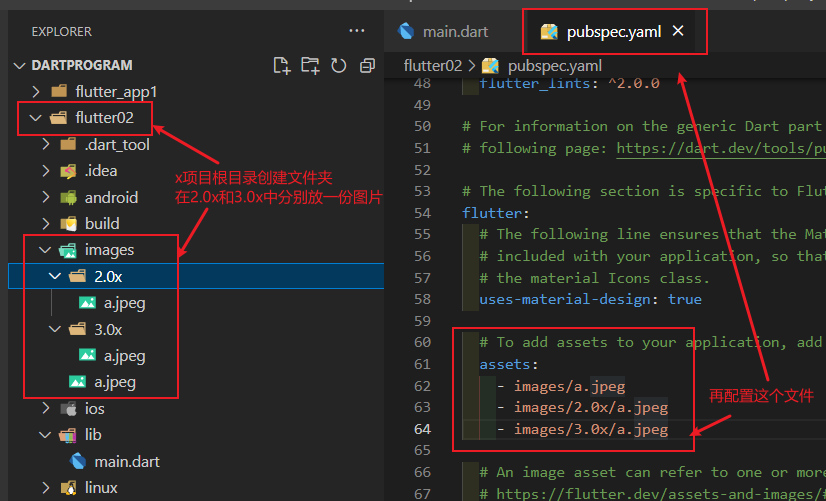Collapse the 3.0x folder chevron

click(x=55, y=329)
